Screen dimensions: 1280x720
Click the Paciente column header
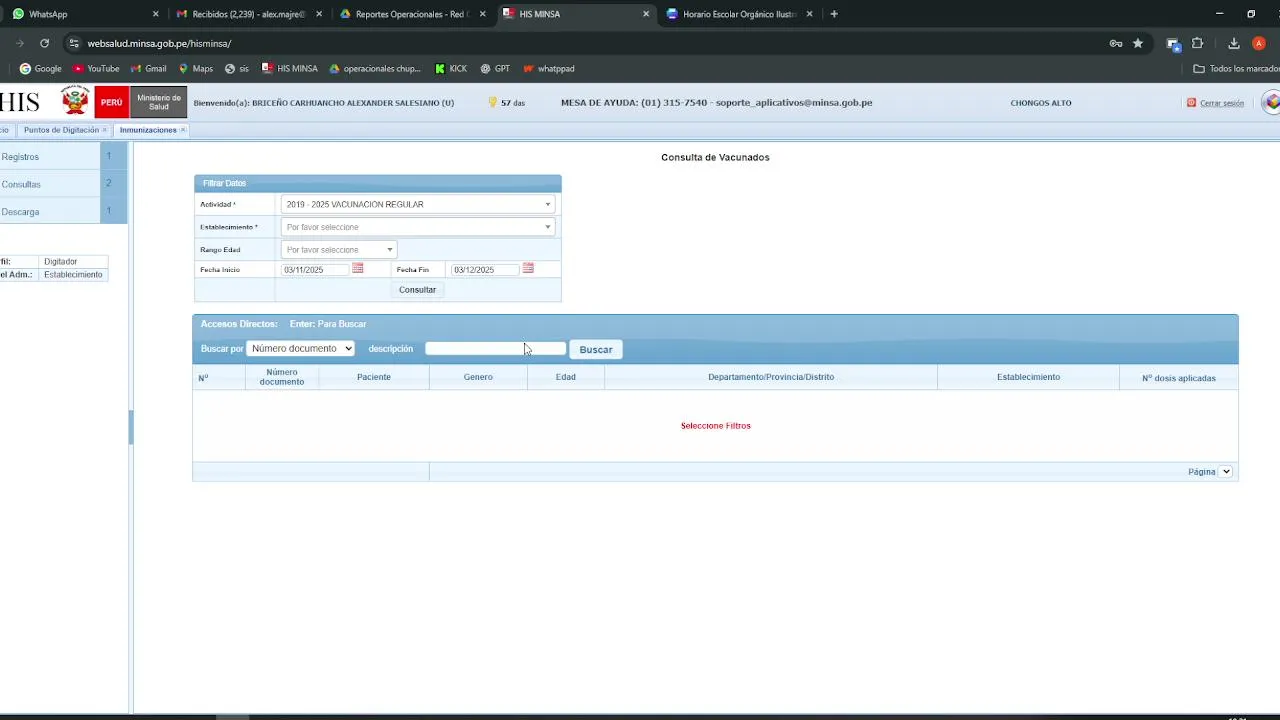click(x=374, y=377)
